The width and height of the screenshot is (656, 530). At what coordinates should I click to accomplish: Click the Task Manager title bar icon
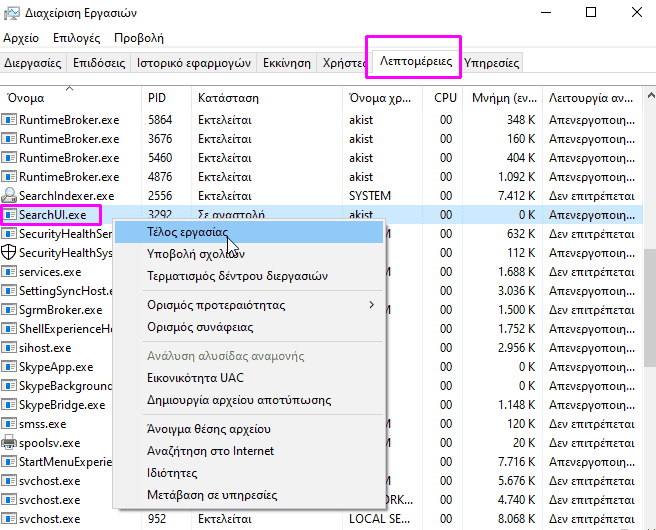tap(11, 13)
